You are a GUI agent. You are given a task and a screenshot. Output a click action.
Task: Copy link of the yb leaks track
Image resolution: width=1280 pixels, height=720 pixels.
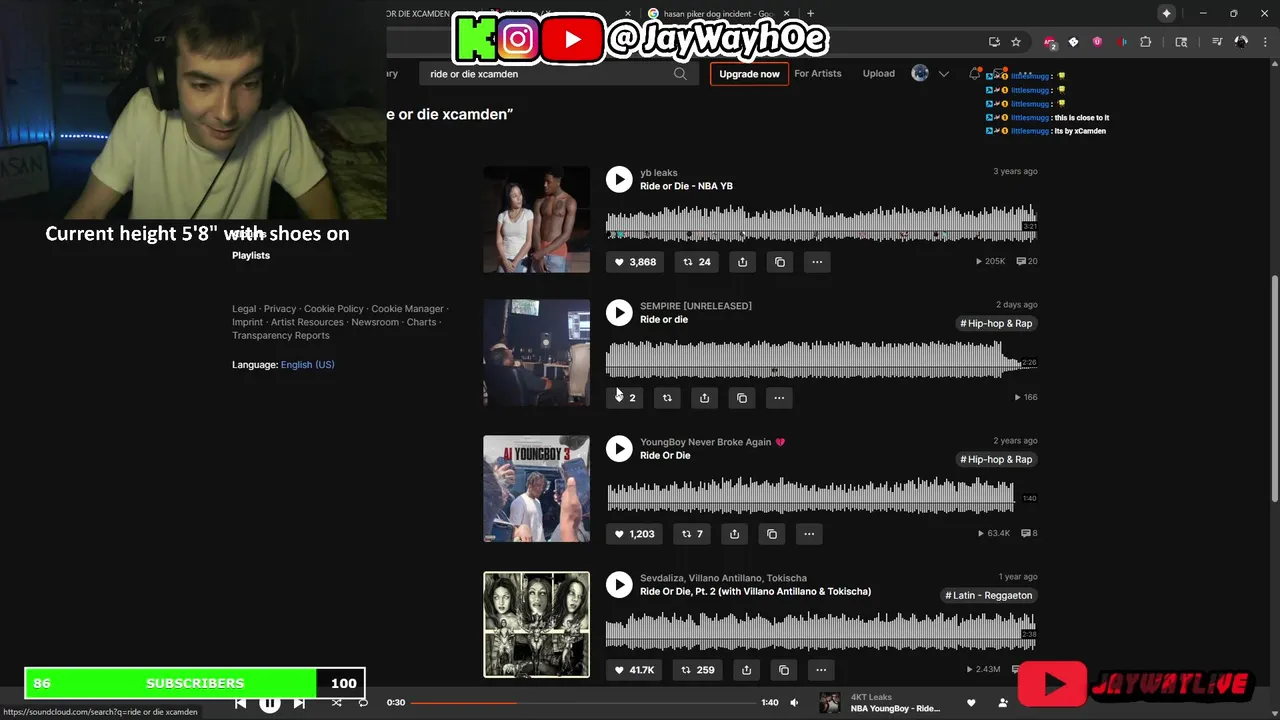780,262
